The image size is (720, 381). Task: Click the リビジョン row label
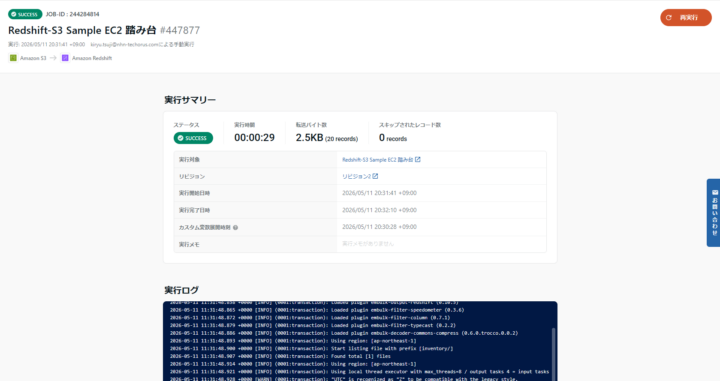(192, 176)
